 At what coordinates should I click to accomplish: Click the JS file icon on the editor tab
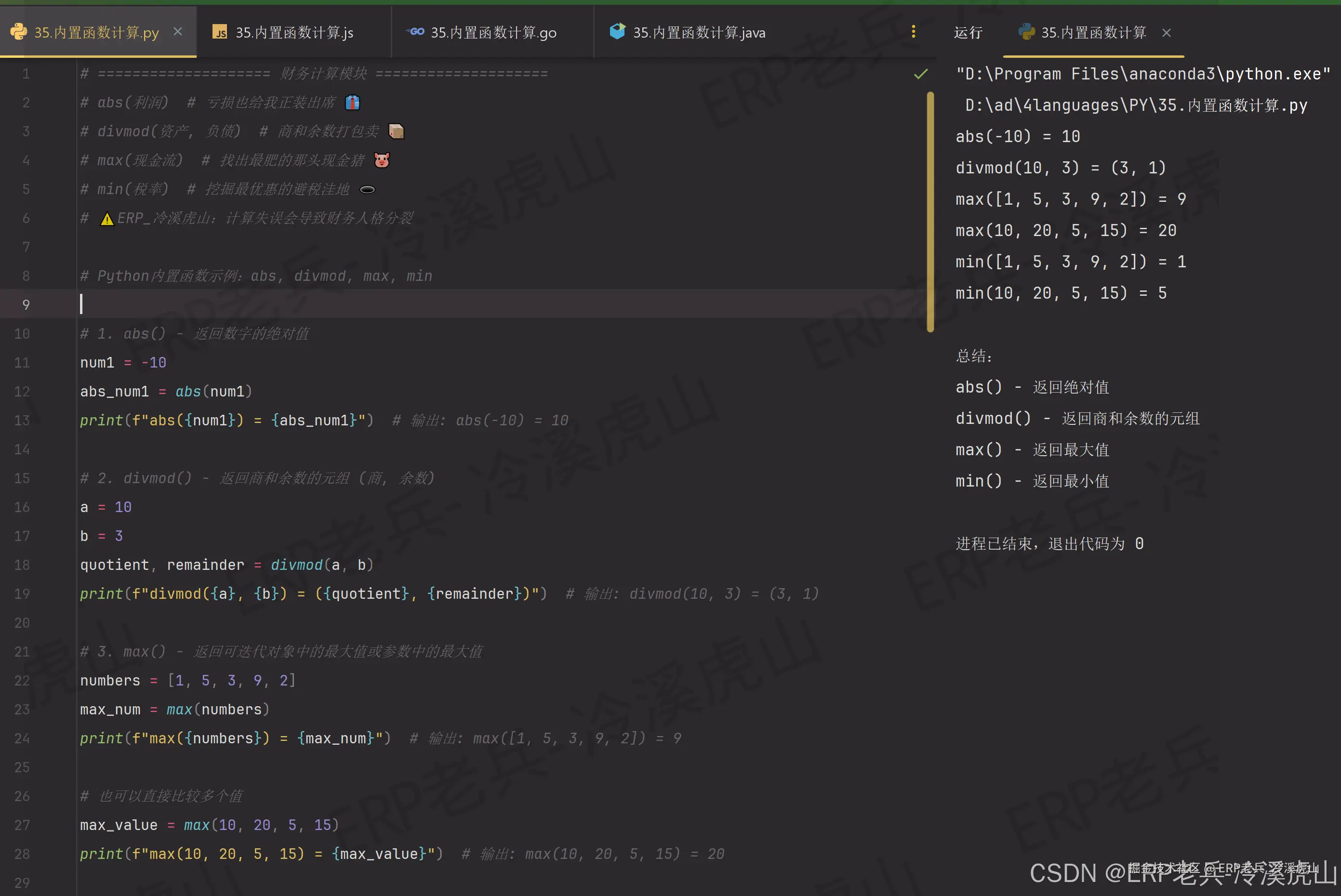(x=220, y=32)
